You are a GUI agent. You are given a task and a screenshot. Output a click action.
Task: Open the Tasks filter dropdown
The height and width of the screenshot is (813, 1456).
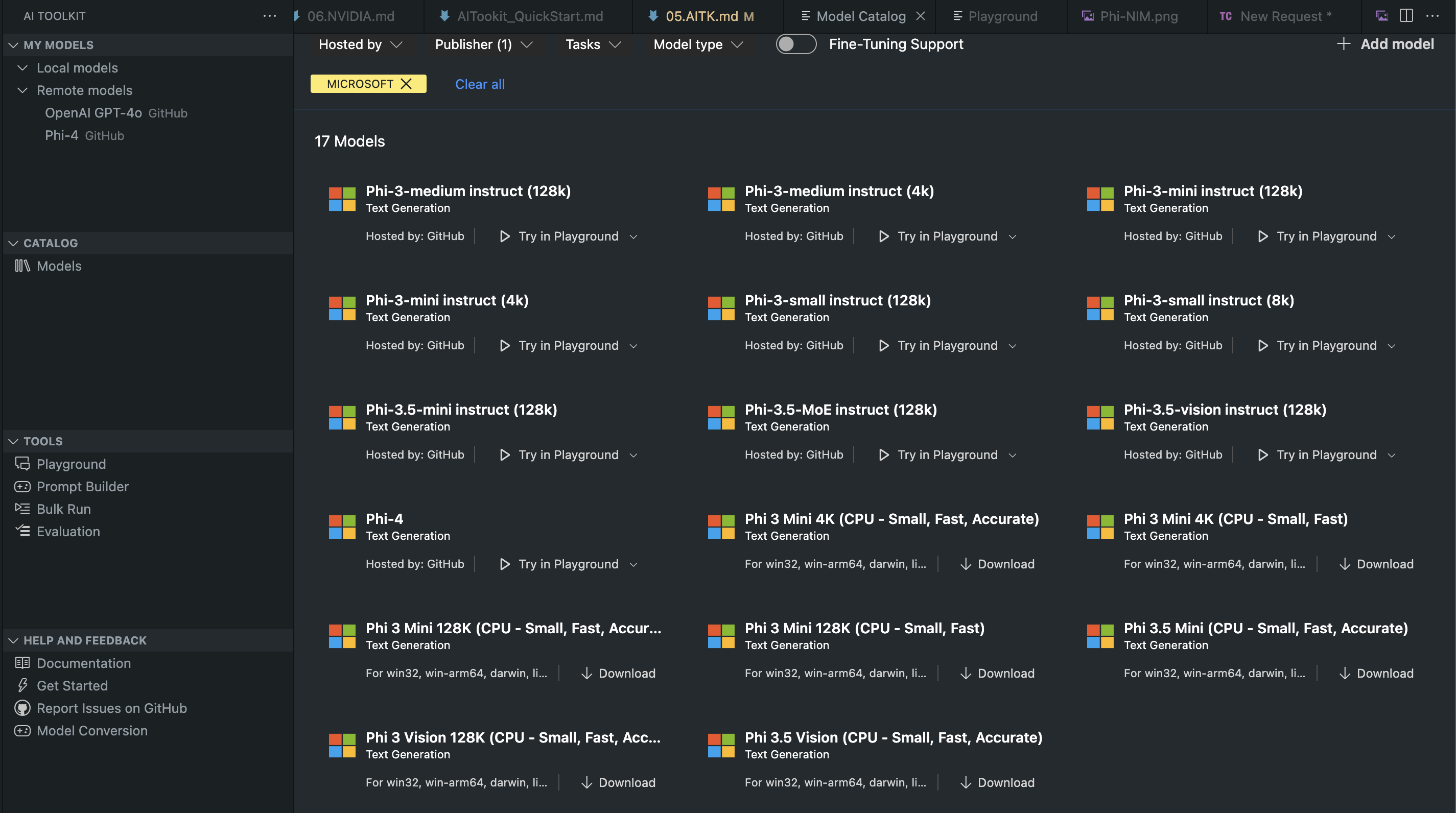click(x=593, y=44)
